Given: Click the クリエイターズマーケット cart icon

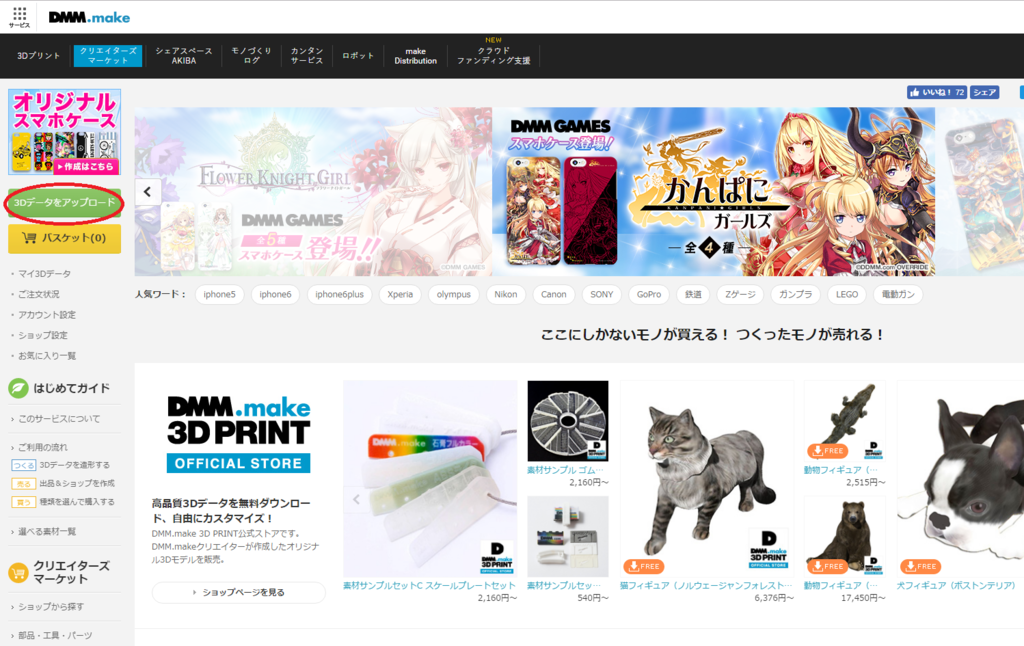Looking at the screenshot, I should point(18,573).
